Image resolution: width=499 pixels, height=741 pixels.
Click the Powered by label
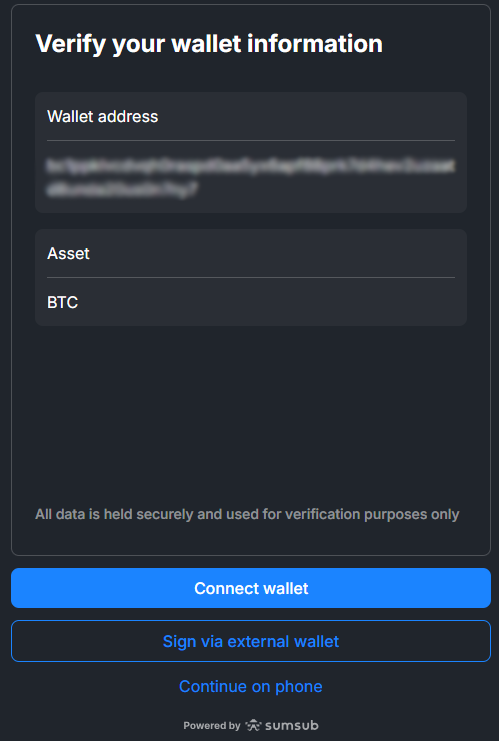pos(212,725)
